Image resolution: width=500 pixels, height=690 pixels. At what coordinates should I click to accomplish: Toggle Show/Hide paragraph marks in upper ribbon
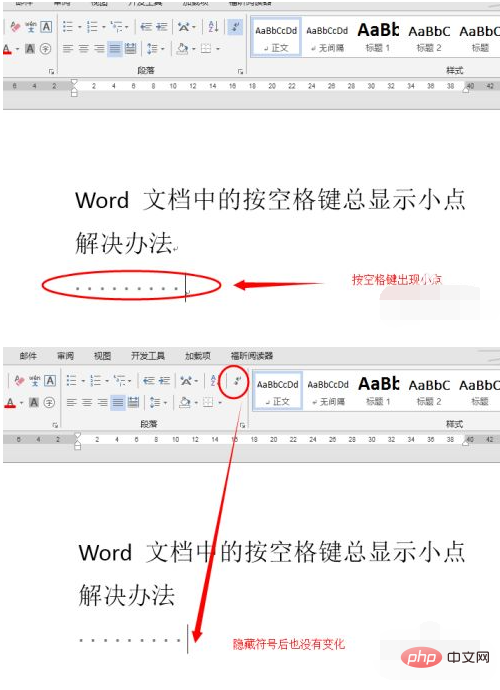coord(235,27)
